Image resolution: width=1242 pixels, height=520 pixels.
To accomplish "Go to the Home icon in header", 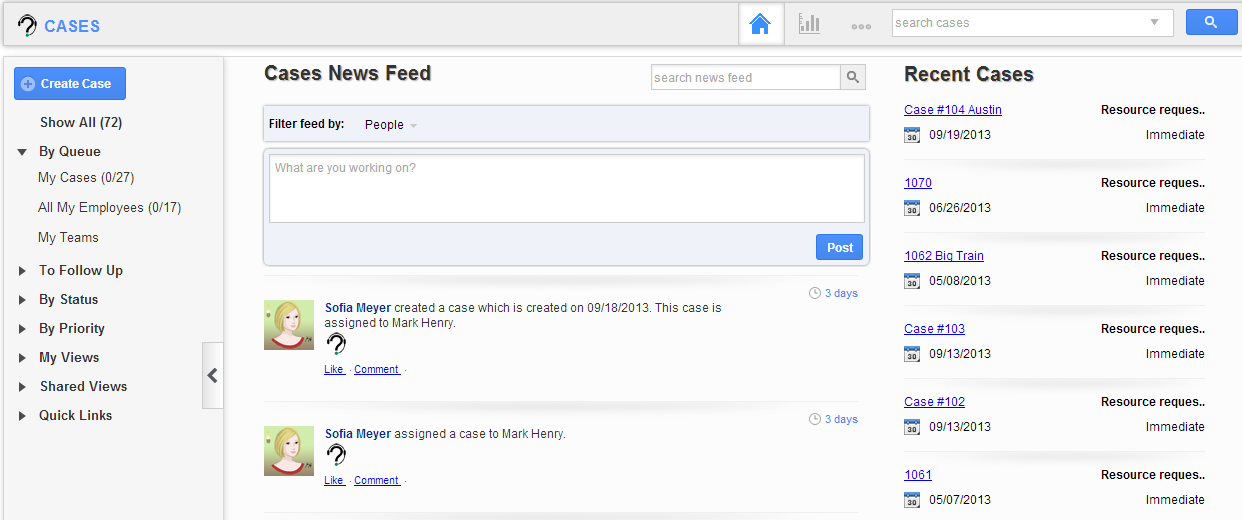I will pos(760,24).
